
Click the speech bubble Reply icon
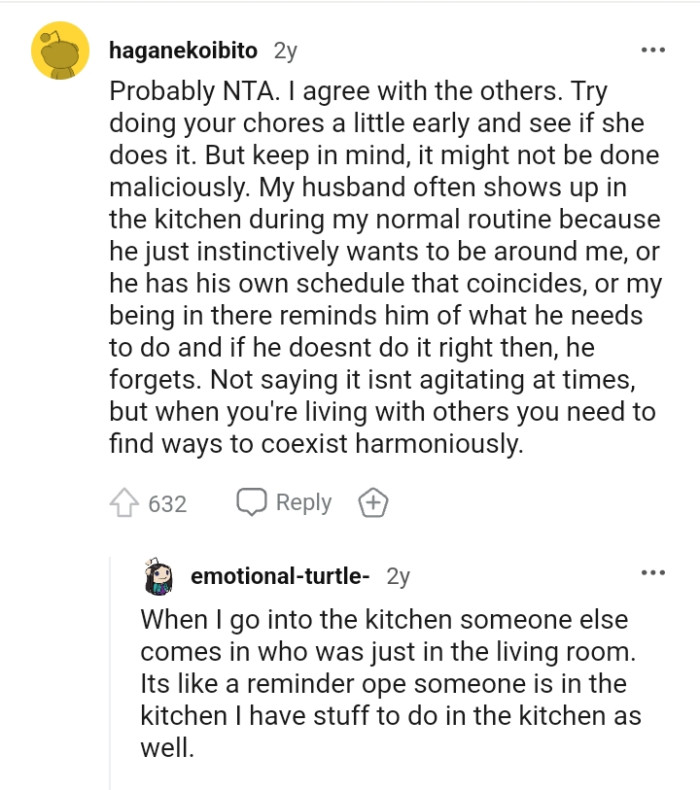click(x=251, y=502)
